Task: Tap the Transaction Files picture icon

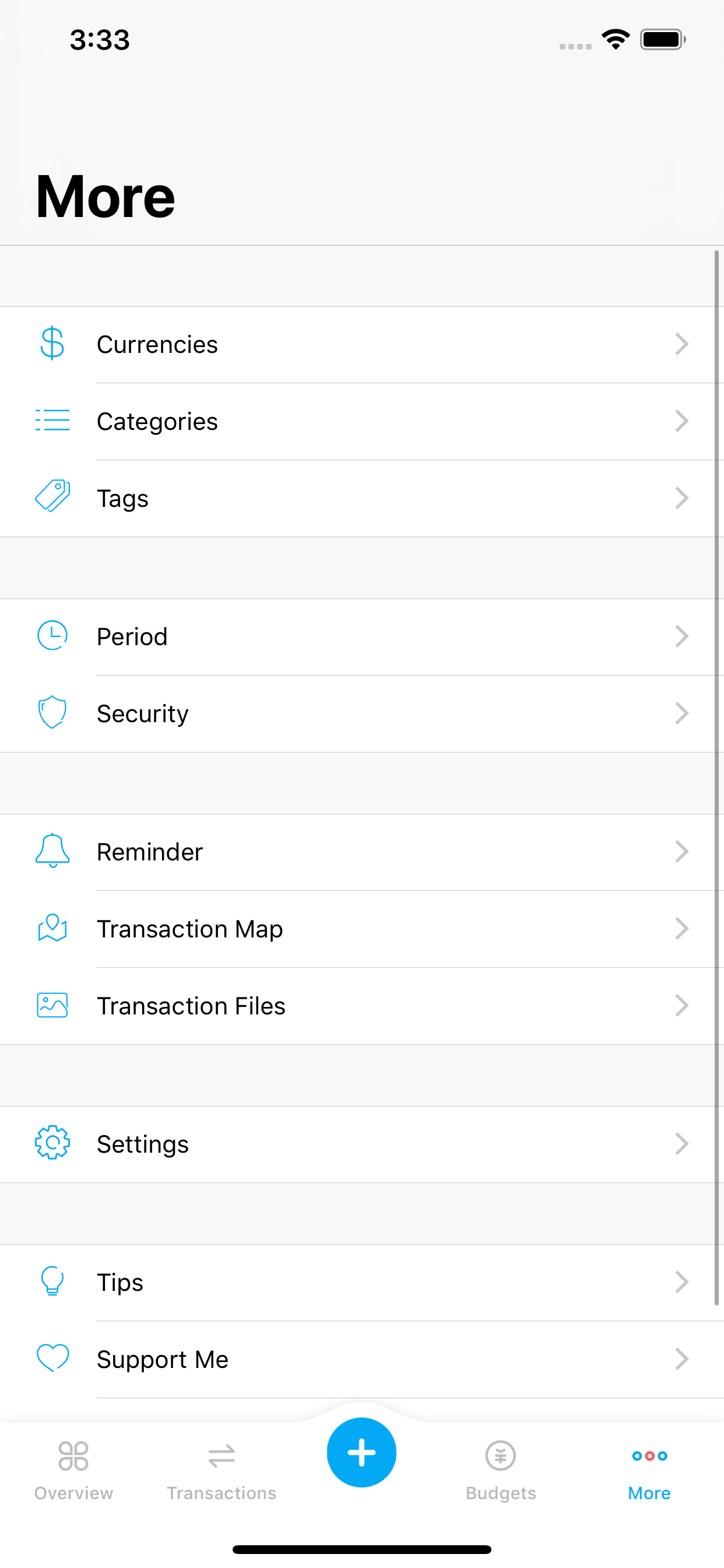Action: click(x=52, y=1005)
